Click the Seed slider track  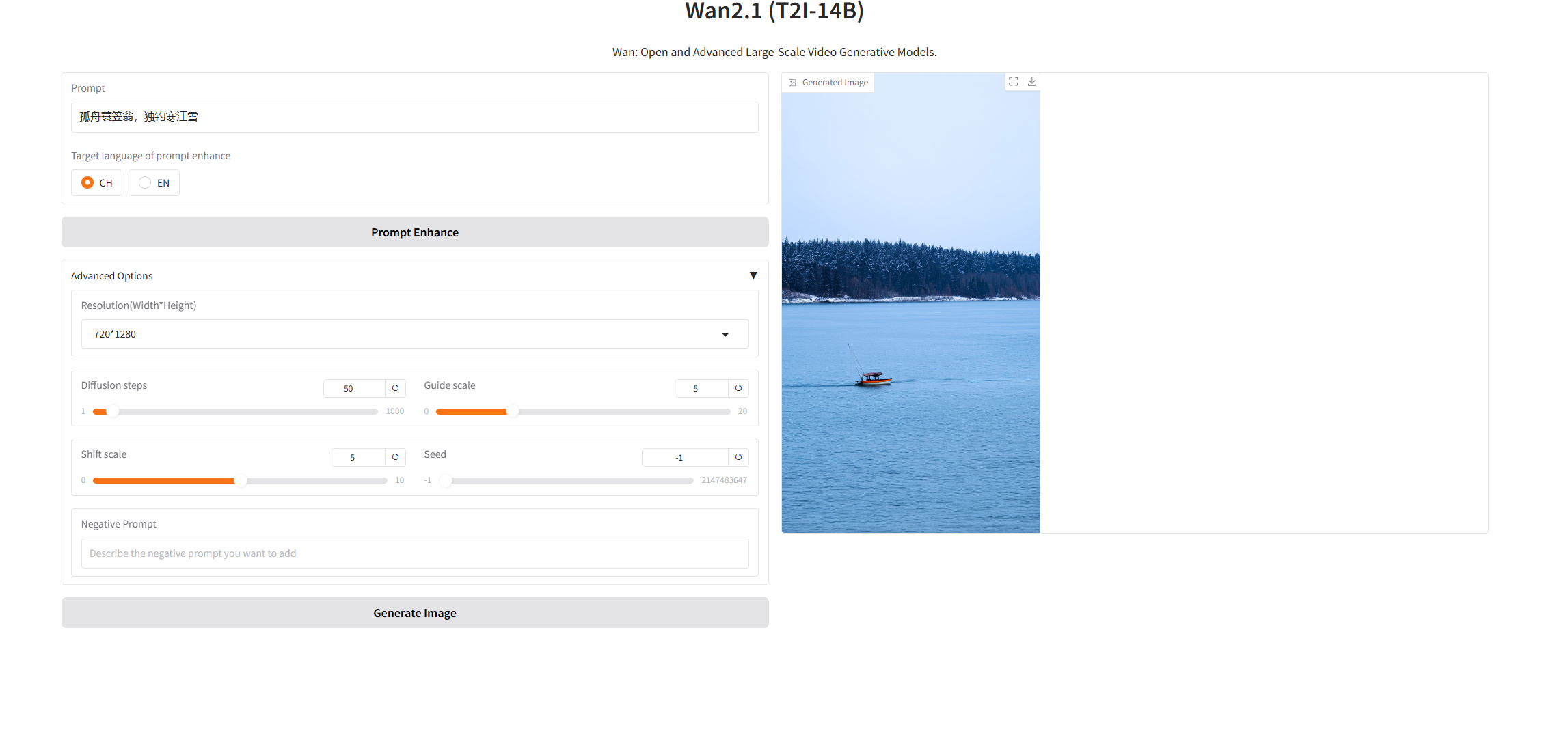[x=571, y=480]
